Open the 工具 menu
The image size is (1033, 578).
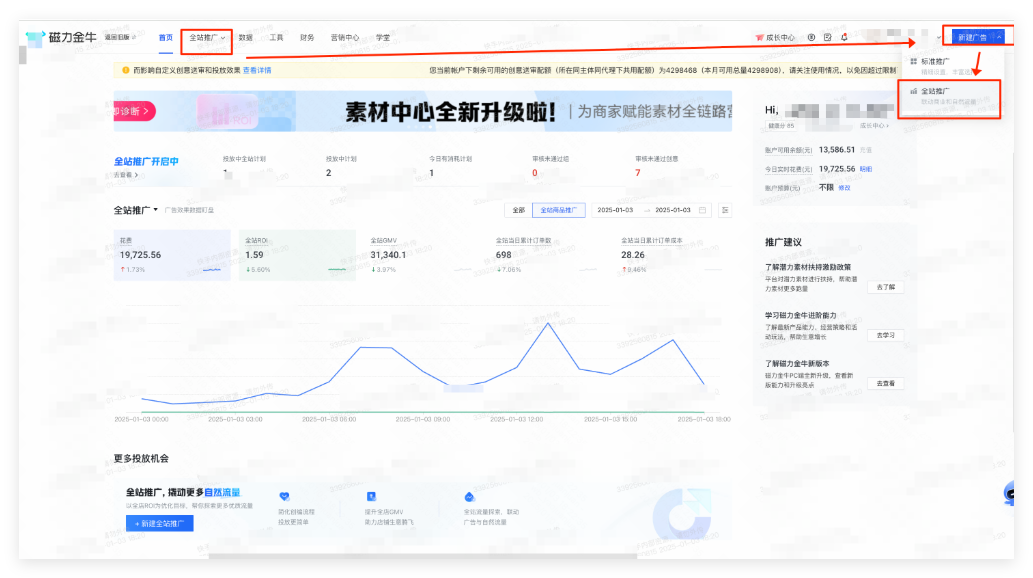pos(276,38)
